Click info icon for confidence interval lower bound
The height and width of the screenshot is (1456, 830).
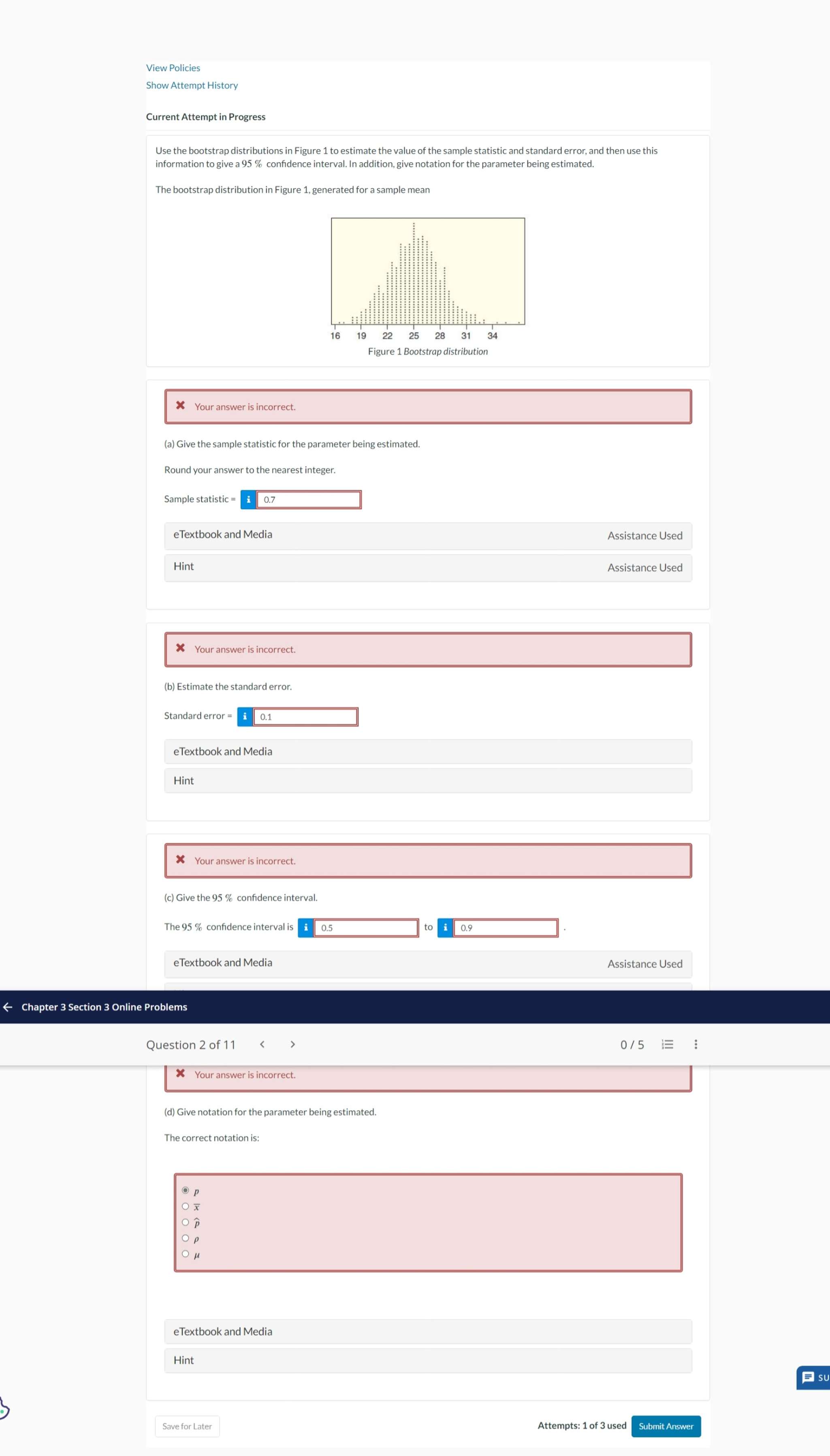tap(305, 928)
